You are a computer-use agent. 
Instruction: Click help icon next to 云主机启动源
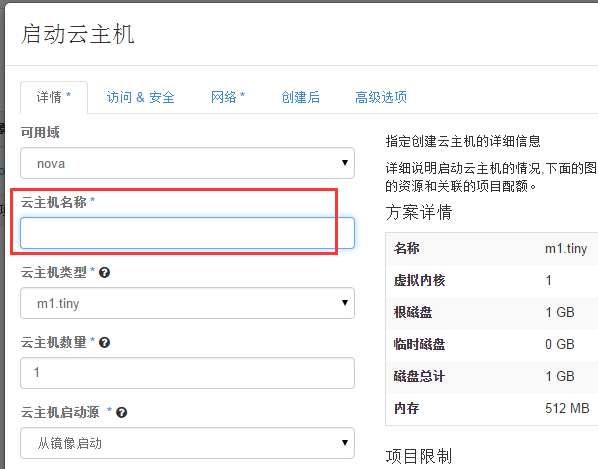pos(121,413)
